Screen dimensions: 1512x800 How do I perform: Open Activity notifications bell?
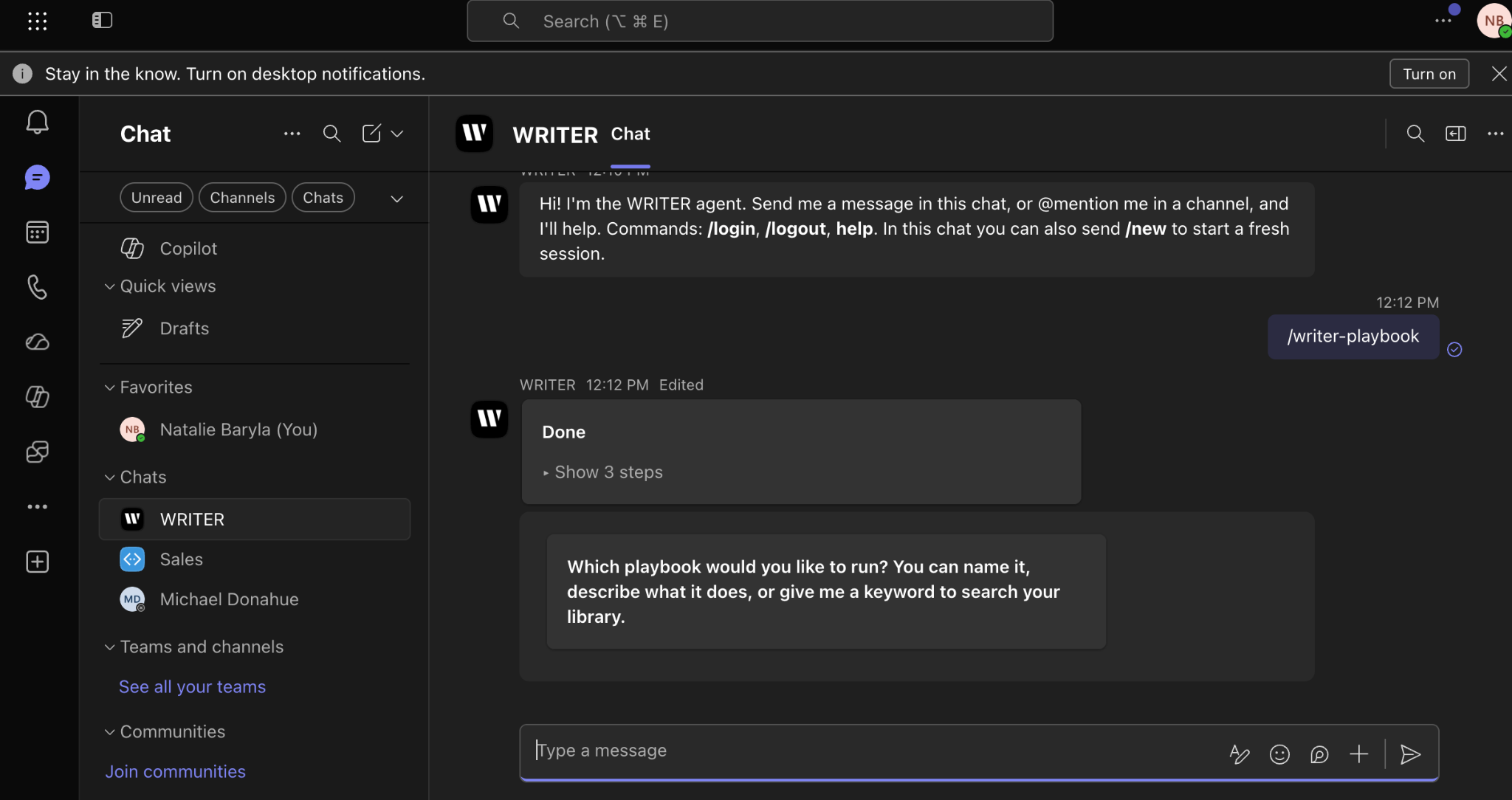pos(37,122)
